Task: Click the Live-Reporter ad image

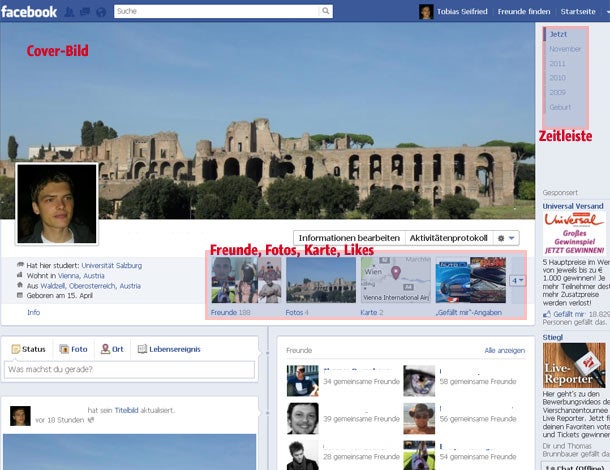Action: [574, 365]
